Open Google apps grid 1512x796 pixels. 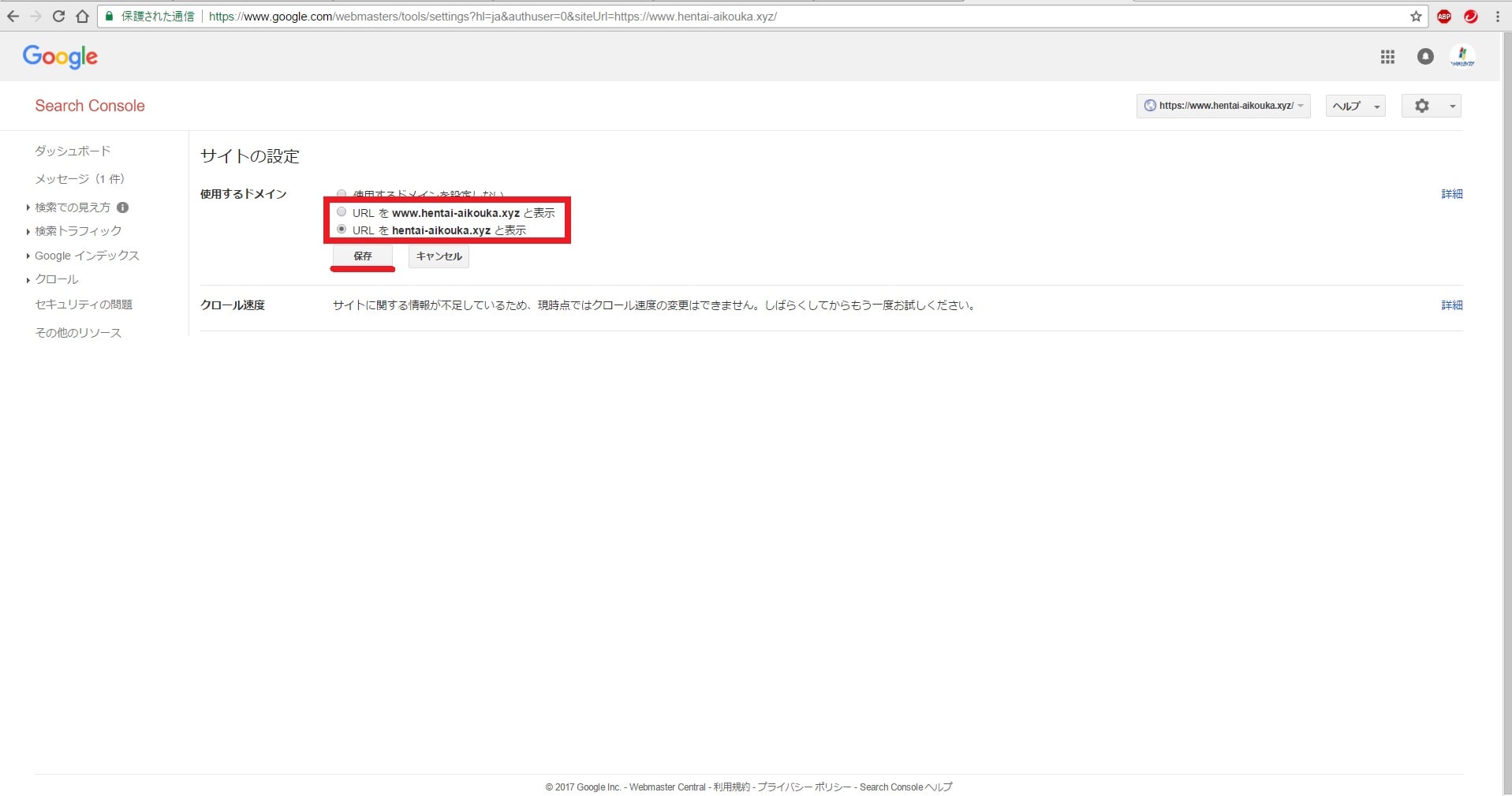tap(1387, 56)
